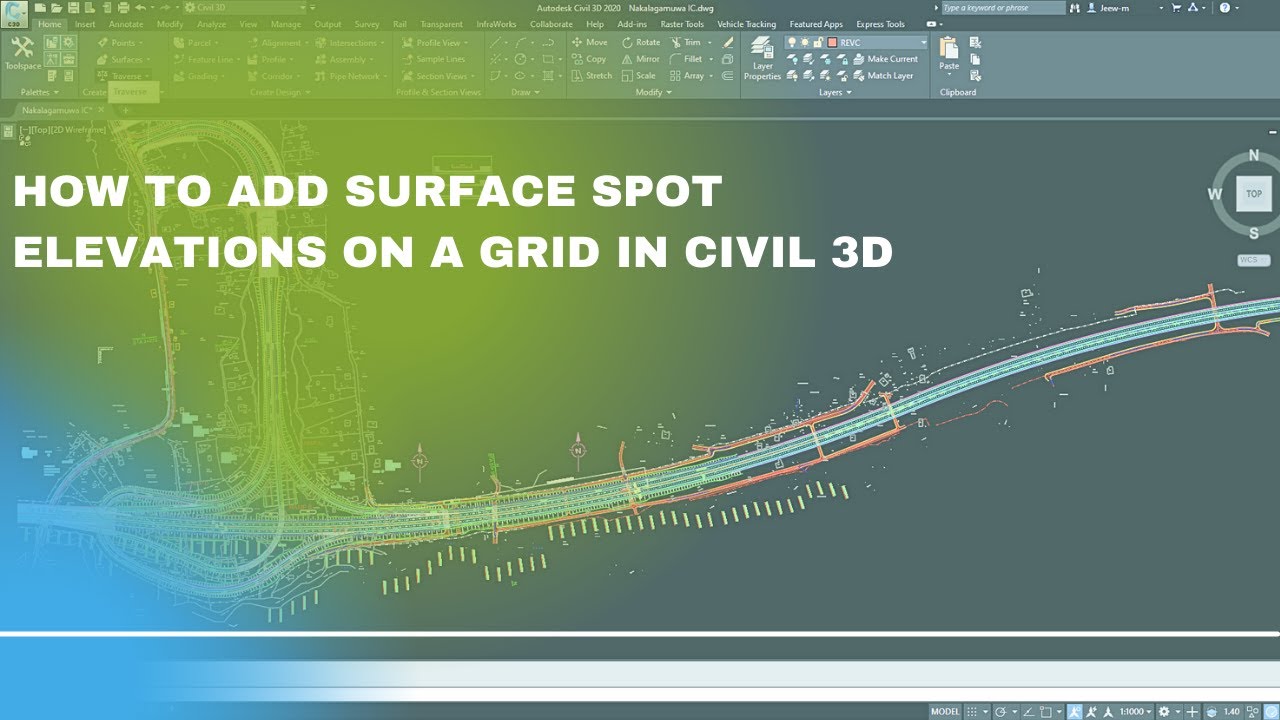Click the Erase tool icon
The width and height of the screenshot is (1280, 720).
(728, 43)
